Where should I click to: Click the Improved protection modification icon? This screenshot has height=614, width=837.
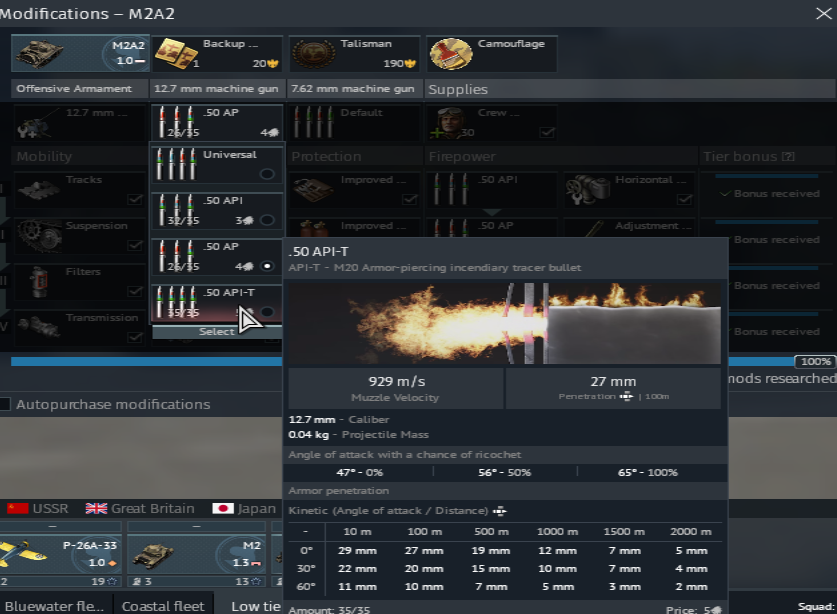(x=314, y=189)
